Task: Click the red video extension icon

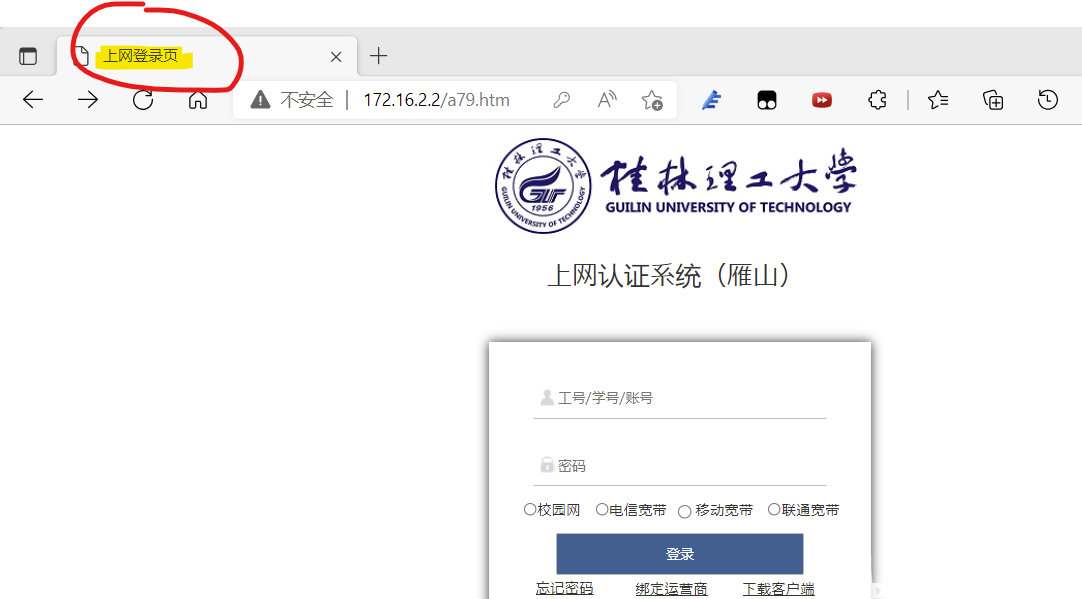Action: coord(822,100)
